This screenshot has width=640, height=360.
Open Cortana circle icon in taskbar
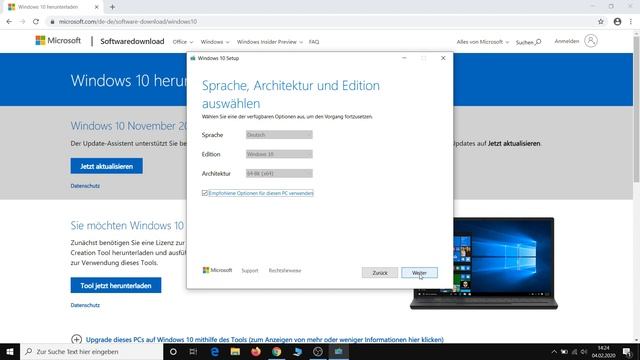pos(173,351)
